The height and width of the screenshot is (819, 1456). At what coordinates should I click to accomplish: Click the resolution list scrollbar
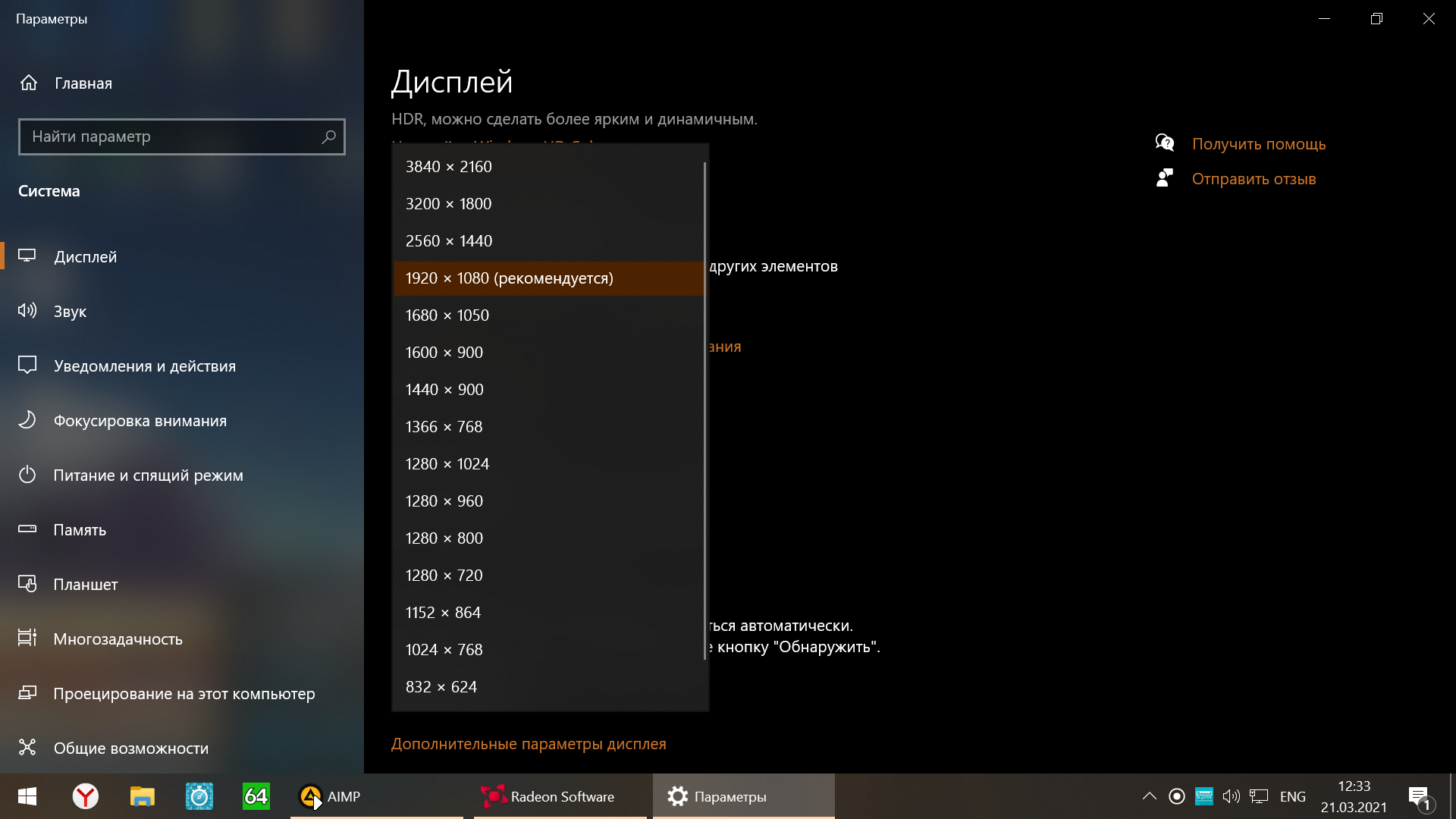point(705,409)
